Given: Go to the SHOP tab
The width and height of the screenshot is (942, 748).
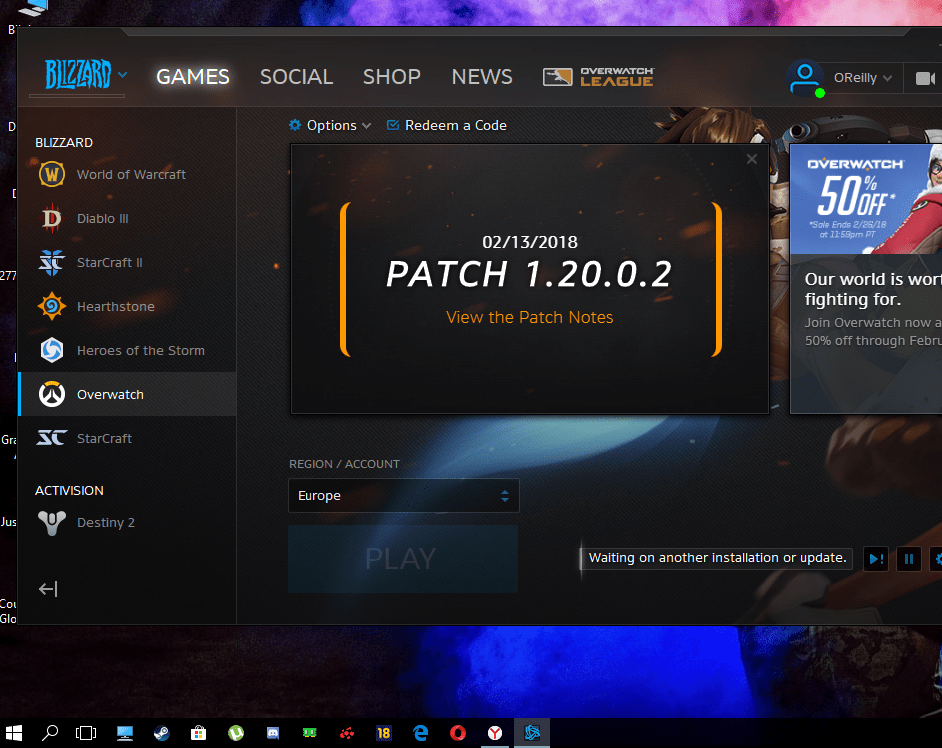Looking at the screenshot, I should coord(392,77).
